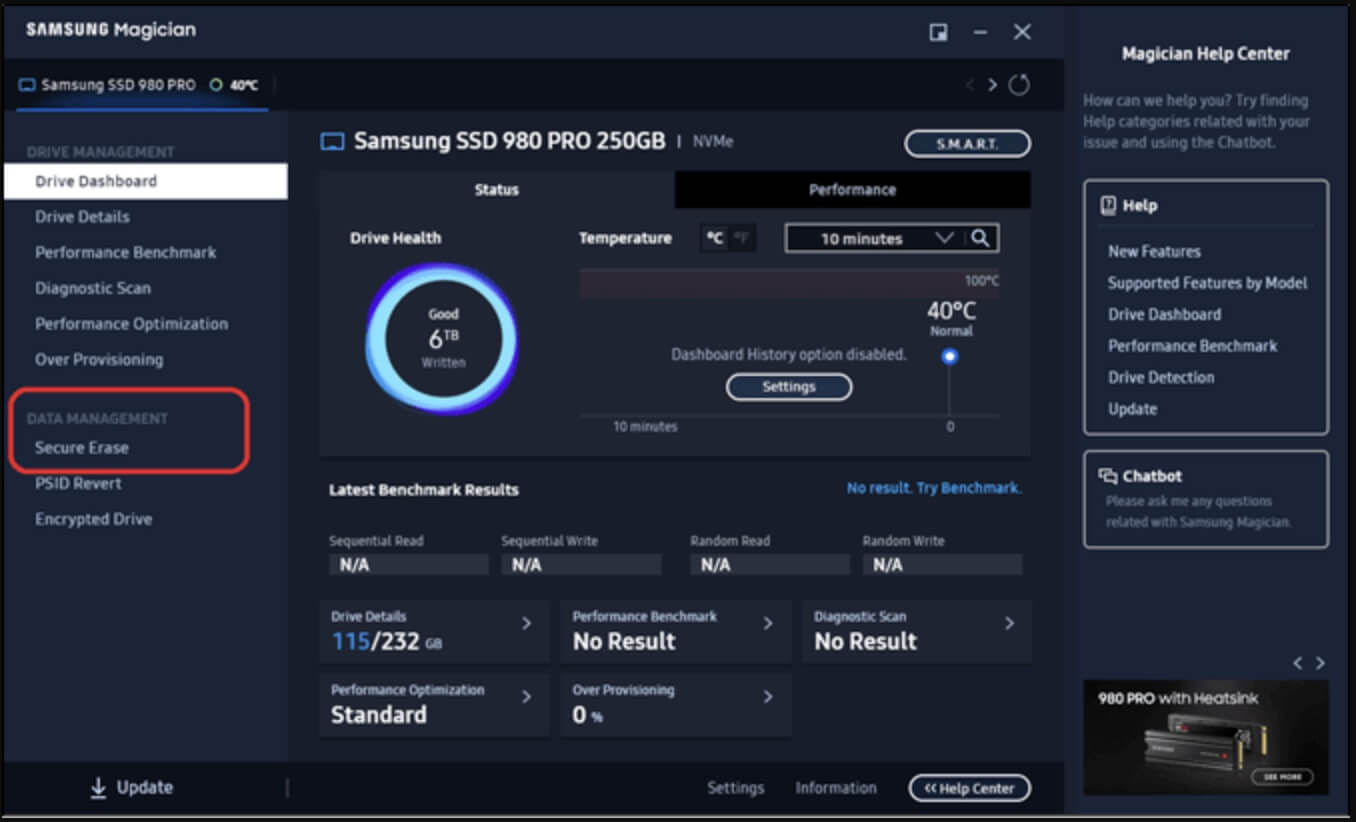Click the 'No result. Try Benchmark.' link
1356x822 pixels.
(x=934, y=488)
